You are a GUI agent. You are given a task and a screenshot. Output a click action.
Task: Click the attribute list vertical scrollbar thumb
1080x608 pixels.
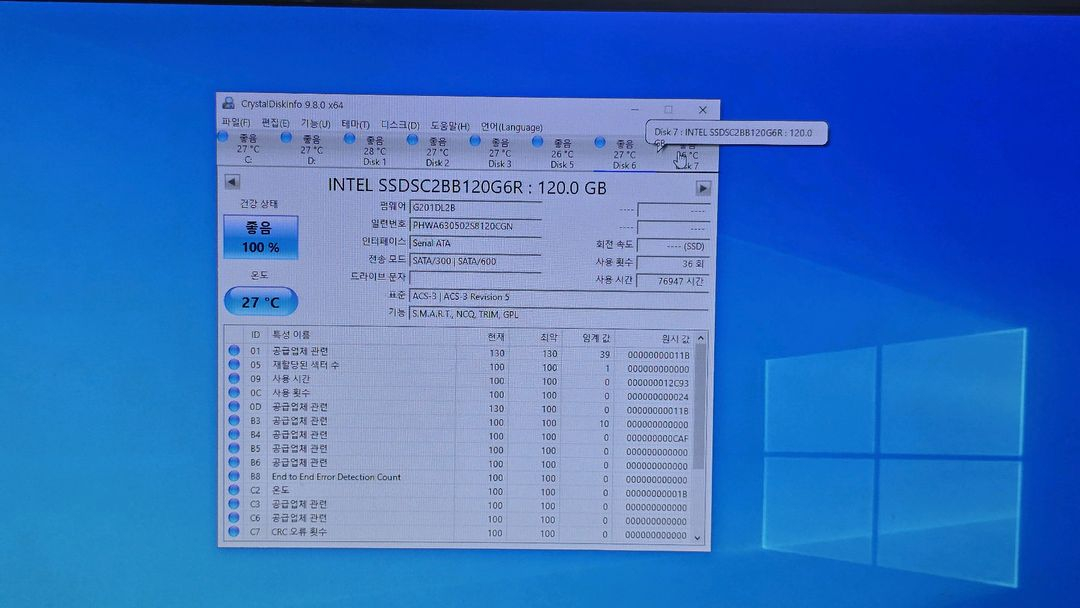click(699, 406)
